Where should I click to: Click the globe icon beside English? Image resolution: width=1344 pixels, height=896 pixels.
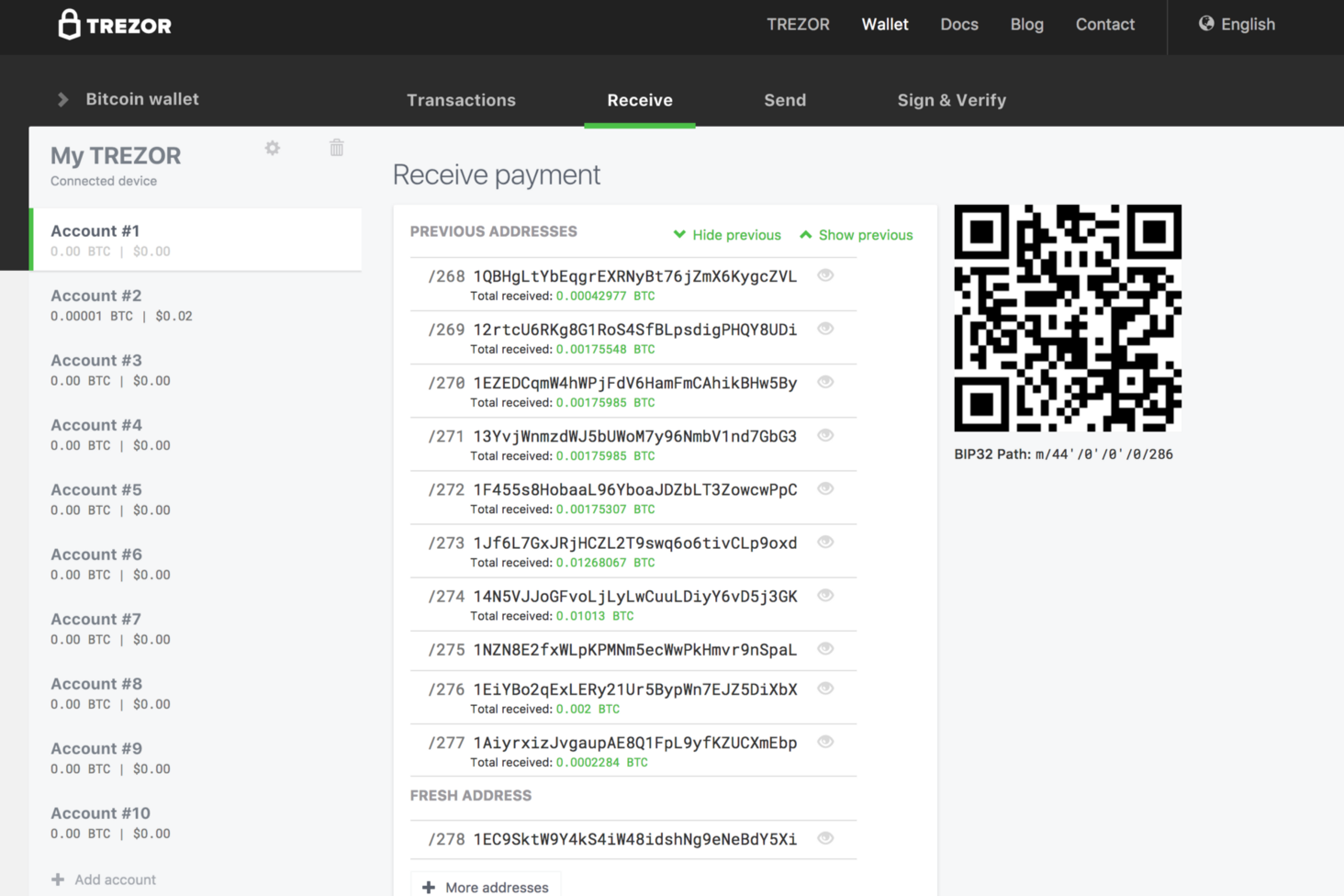(x=1206, y=24)
